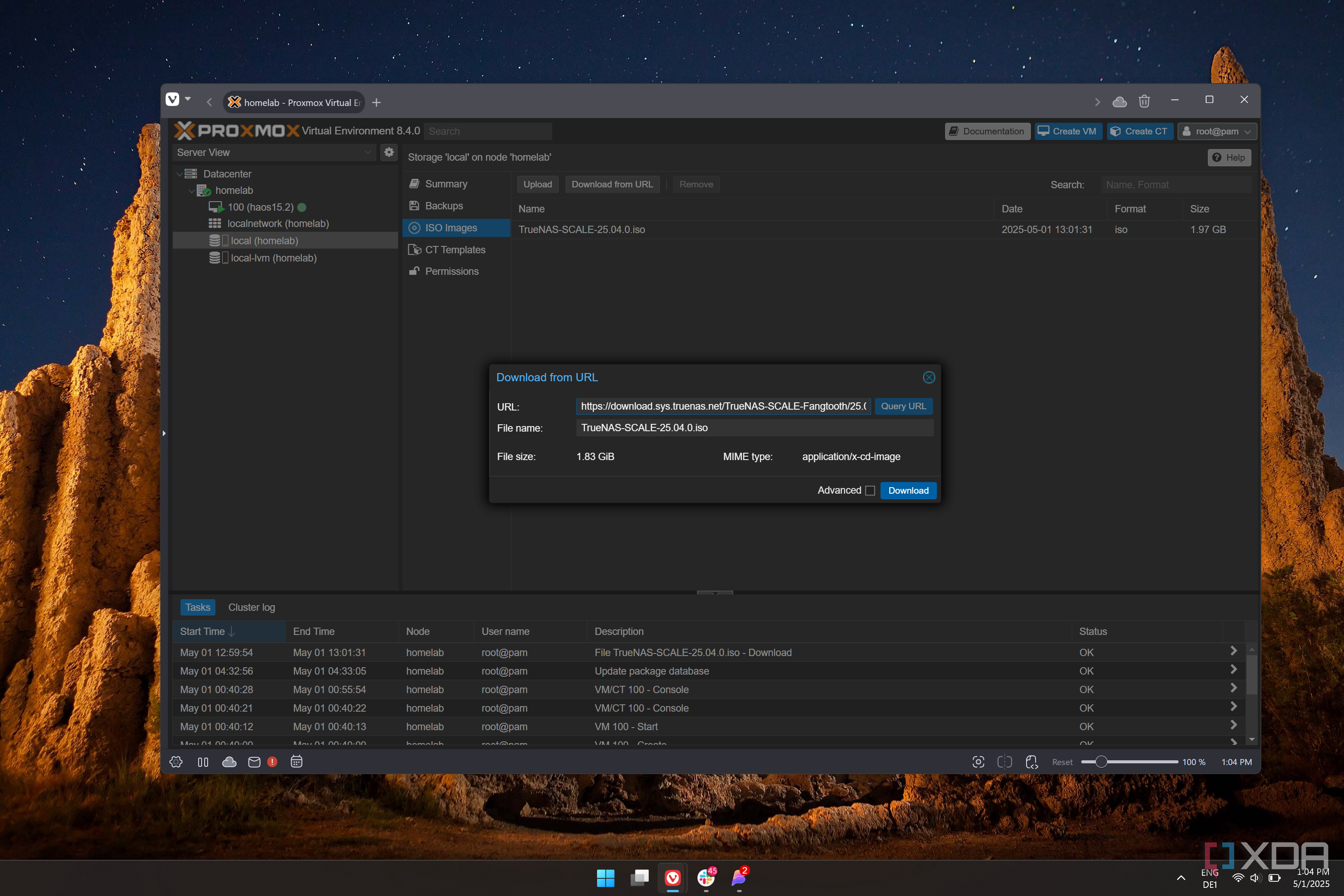Open Task View on the taskbar
Image resolution: width=1344 pixels, height=896 pixels.
[x=639, y=878]
